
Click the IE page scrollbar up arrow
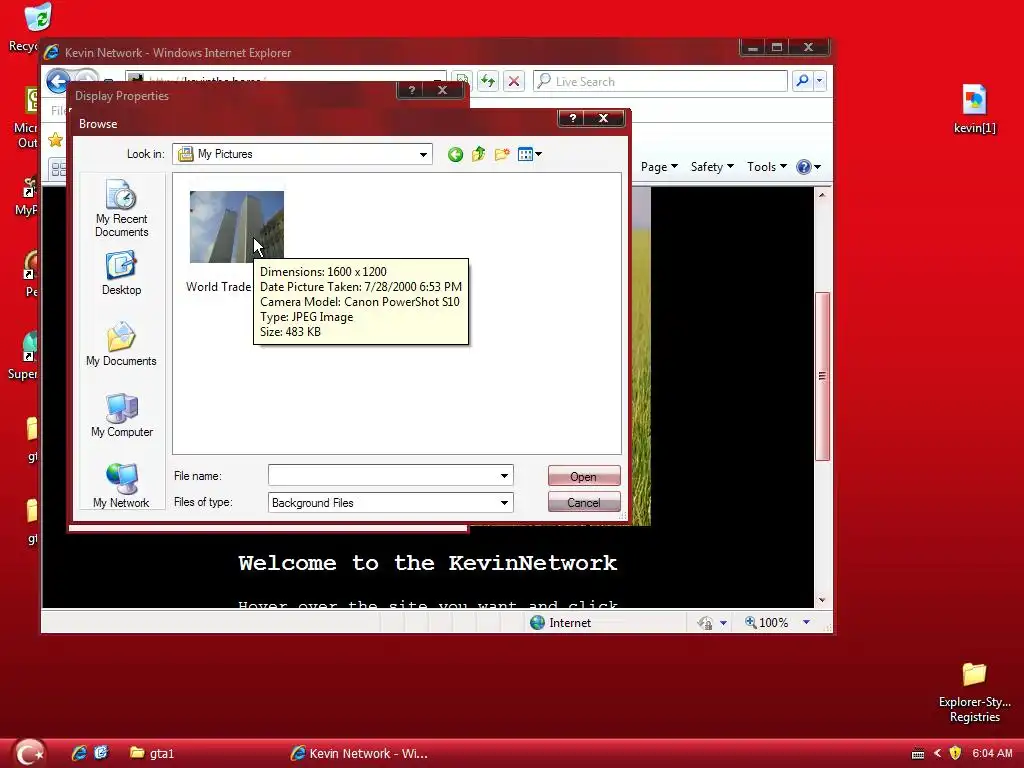[x=822, y=195]
